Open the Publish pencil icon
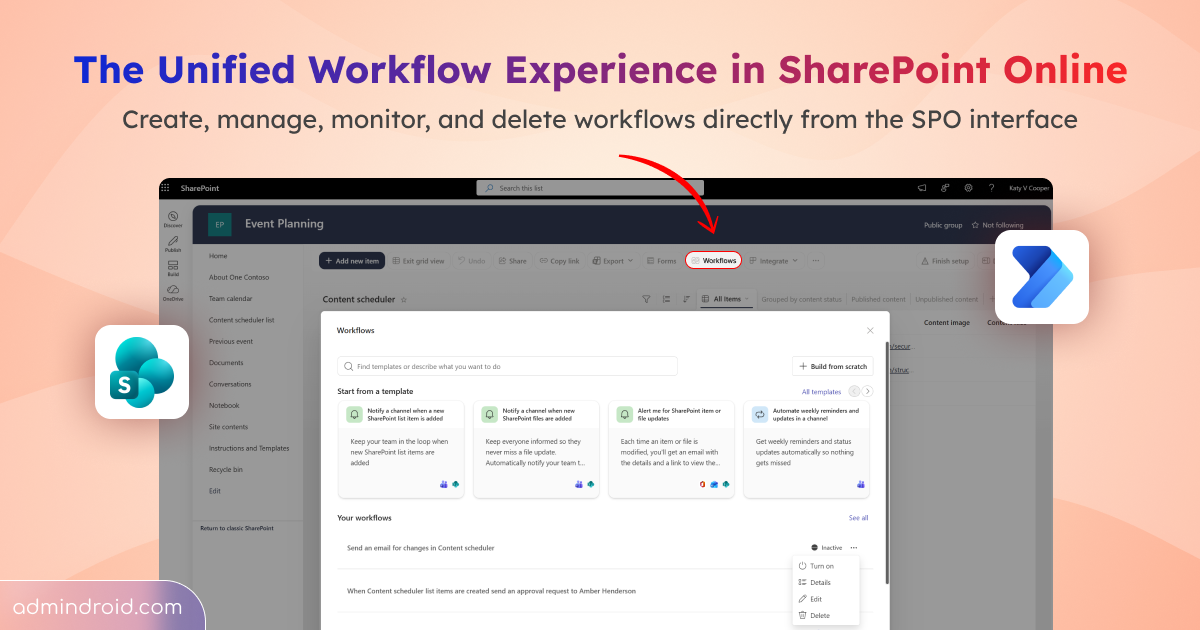The image size is (1200, 630). pyautogui.click(x=173, y=244)
